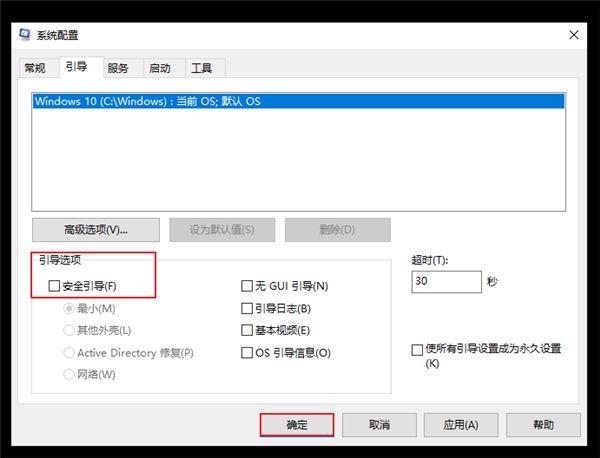
Task: Click the System Configuration icon in title bar
Action: [24, 34]
